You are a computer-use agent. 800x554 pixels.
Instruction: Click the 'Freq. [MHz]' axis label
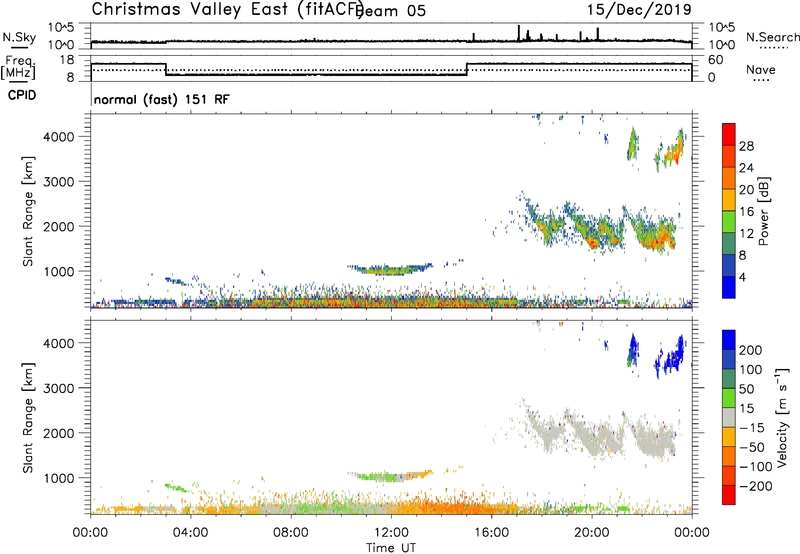pos(18,67)
